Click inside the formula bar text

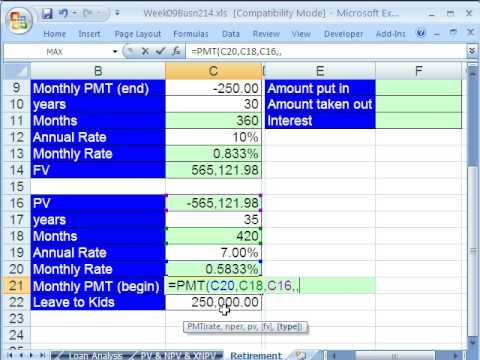pos(327,52)
